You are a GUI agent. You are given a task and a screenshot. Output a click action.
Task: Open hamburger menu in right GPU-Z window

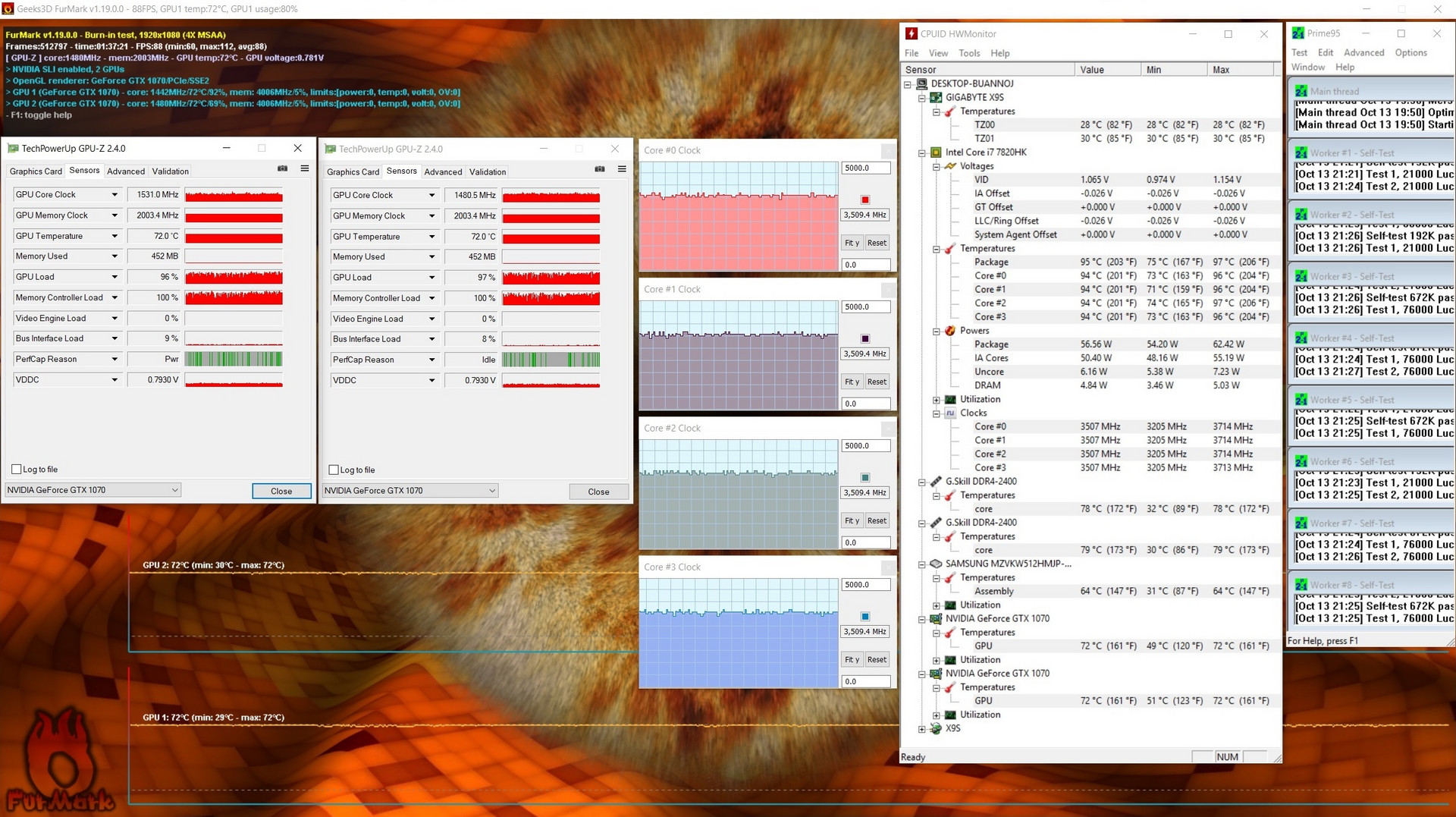click(622, 169)
